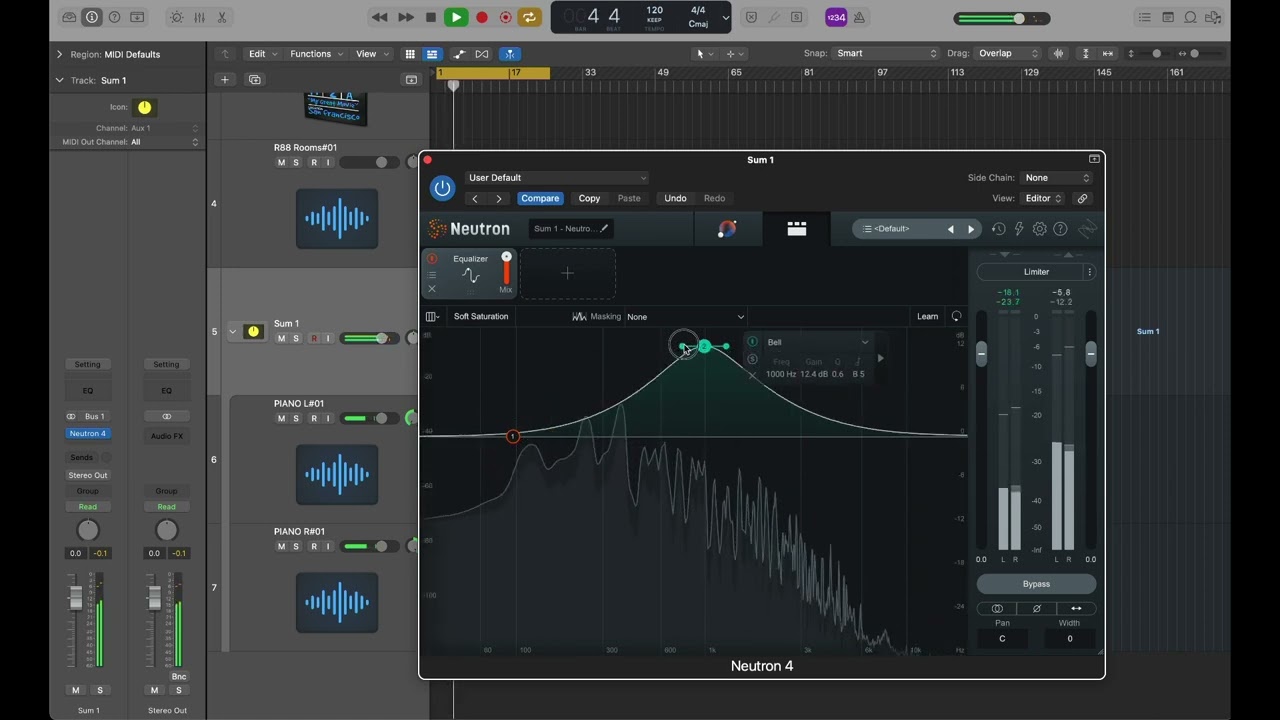Click the green Play button
The image size is (1280, 720).
click(x=456, y=17)
